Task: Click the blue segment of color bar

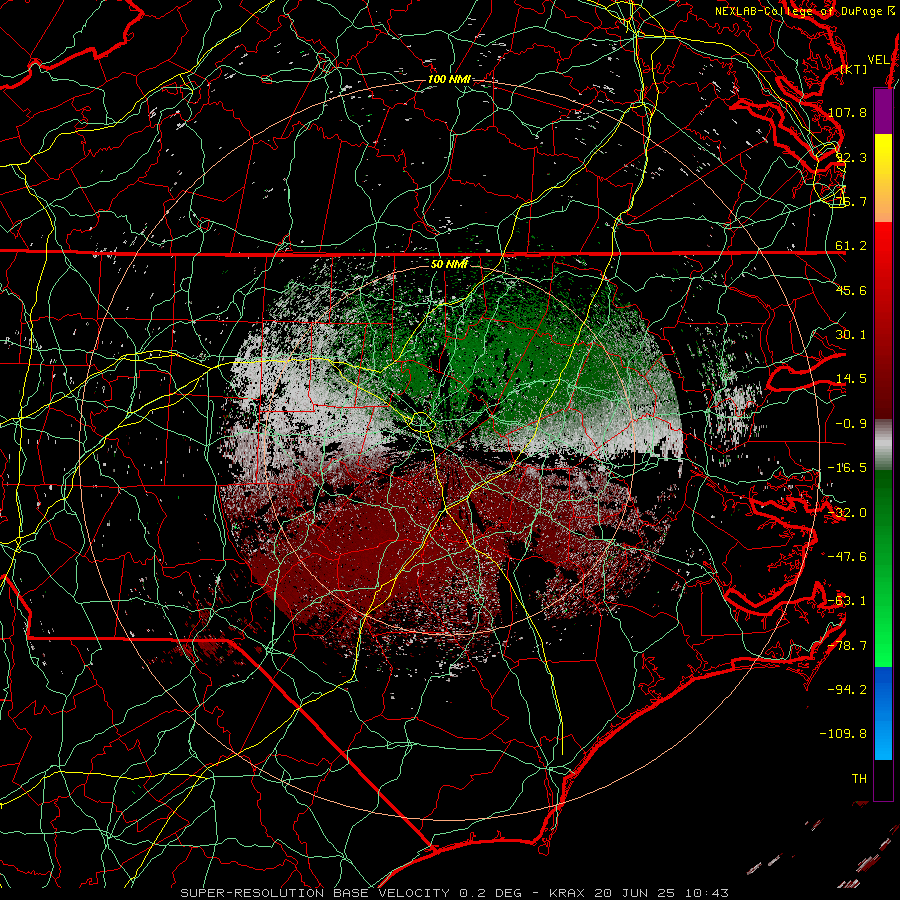Action: pos(883,713)
